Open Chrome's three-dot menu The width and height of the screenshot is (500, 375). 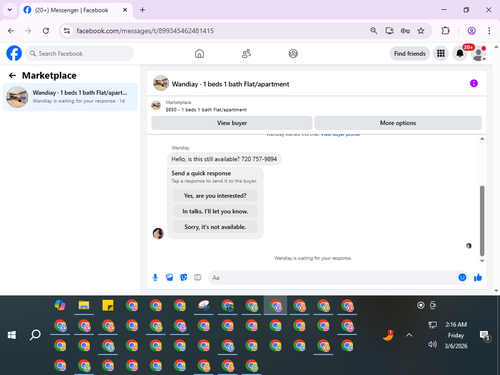coord(489,31)
